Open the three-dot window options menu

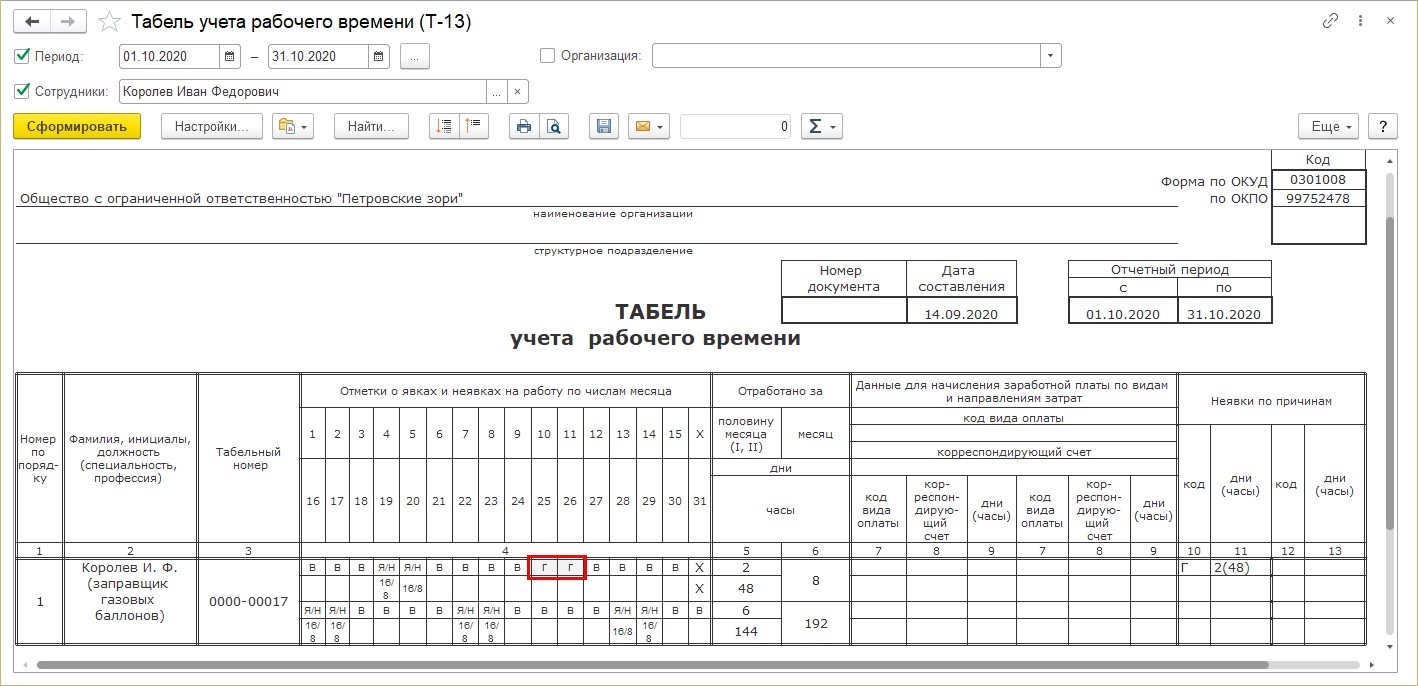point(1361,21)
